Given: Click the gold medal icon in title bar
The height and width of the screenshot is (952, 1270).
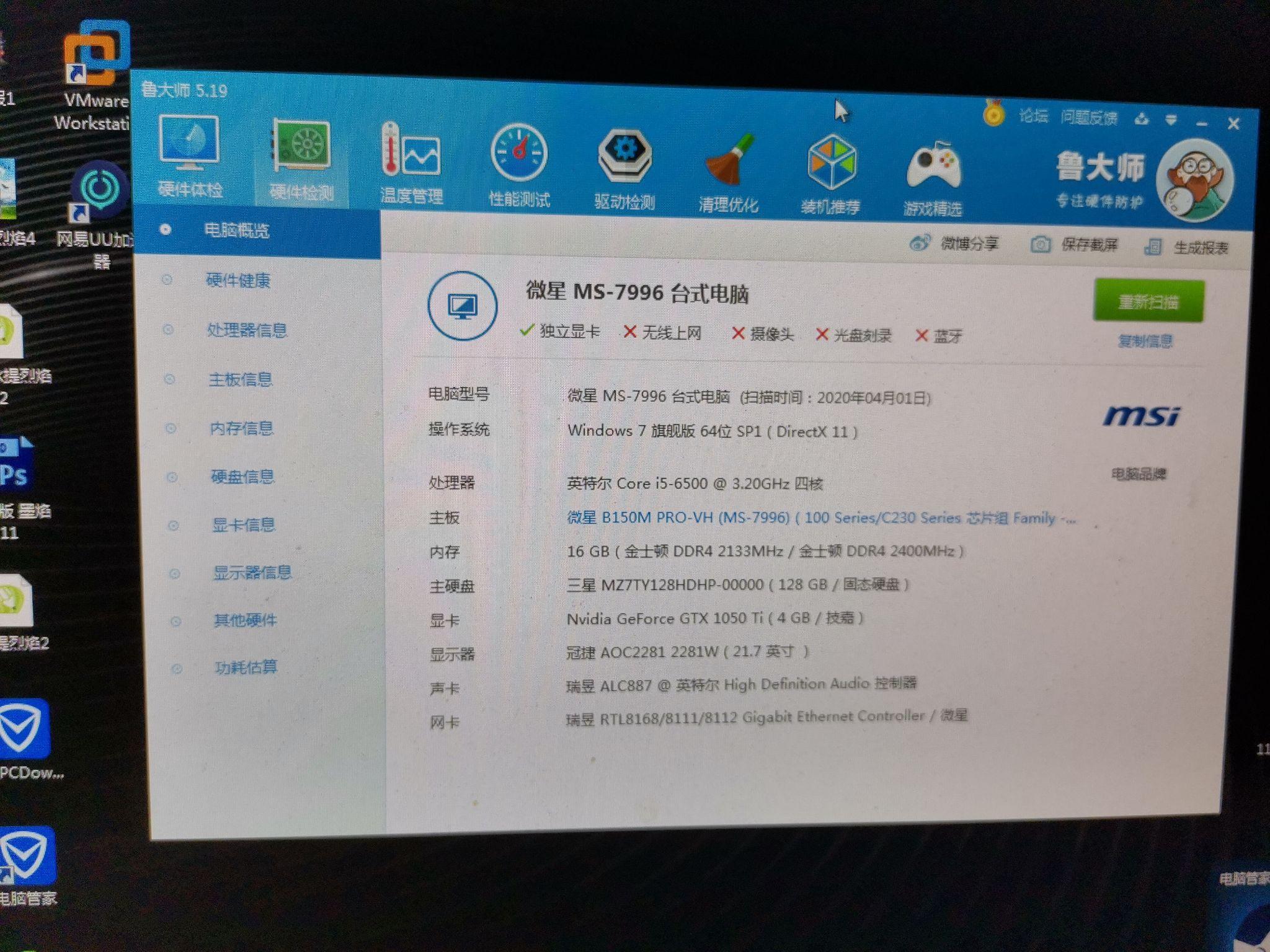Looking at the screenshot, I should [x=993, y=113].
